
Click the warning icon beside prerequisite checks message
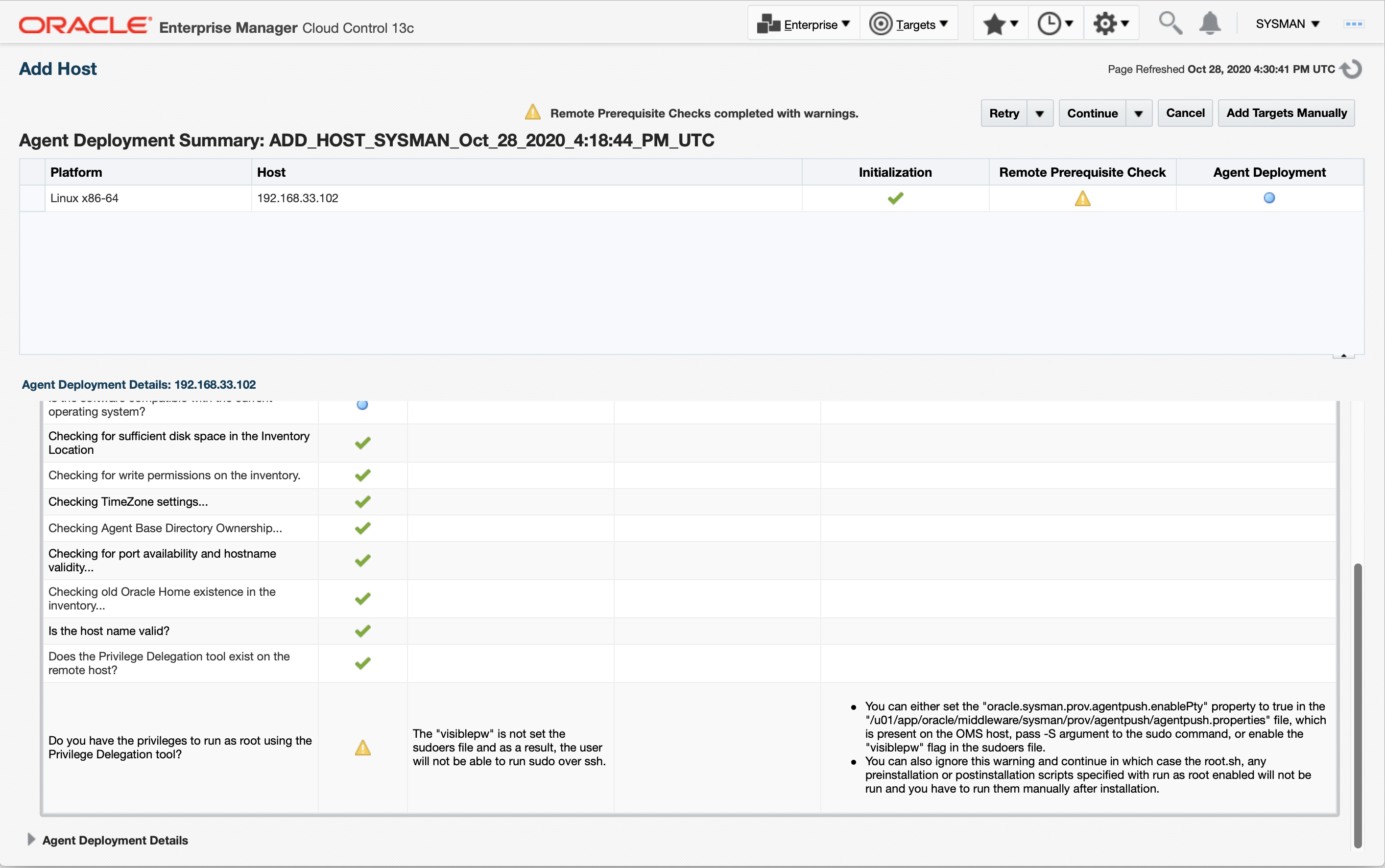533,112
